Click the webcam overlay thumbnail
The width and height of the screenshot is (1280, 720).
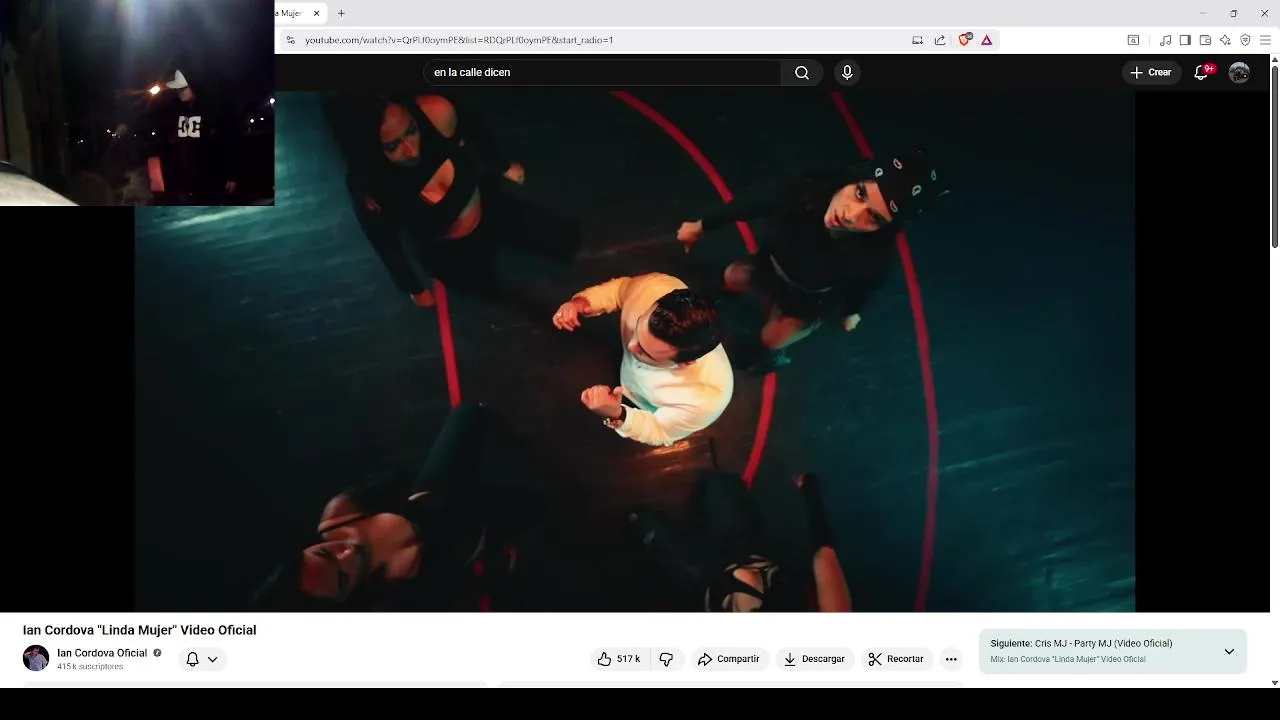[x=137, y=103]
